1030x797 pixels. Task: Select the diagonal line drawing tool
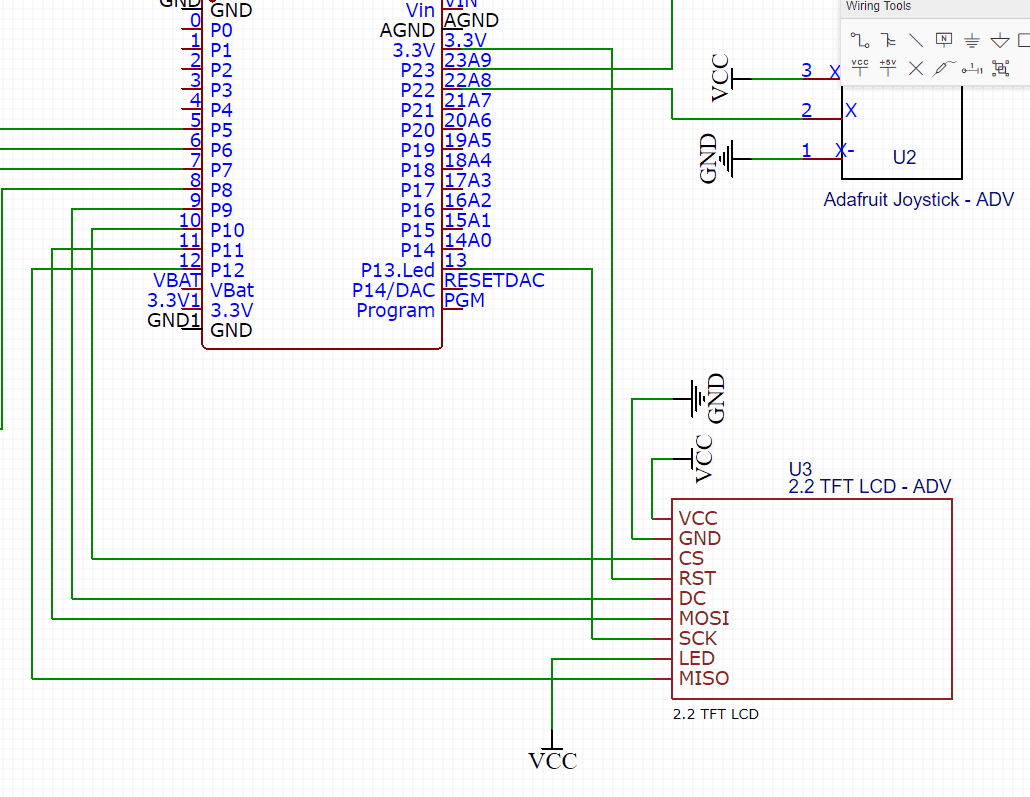[916, 40]
